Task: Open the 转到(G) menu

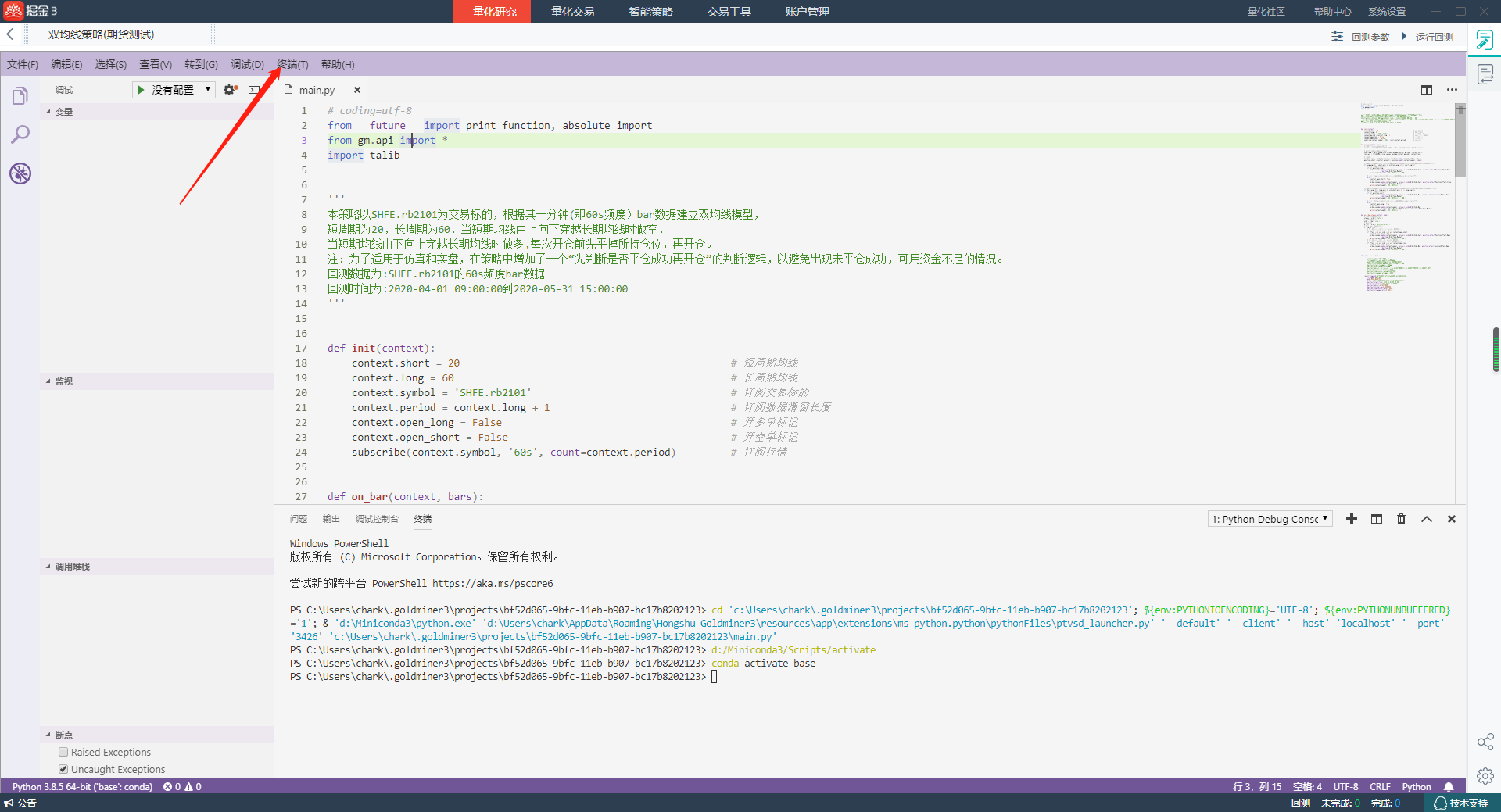Action: coord(201,64)
